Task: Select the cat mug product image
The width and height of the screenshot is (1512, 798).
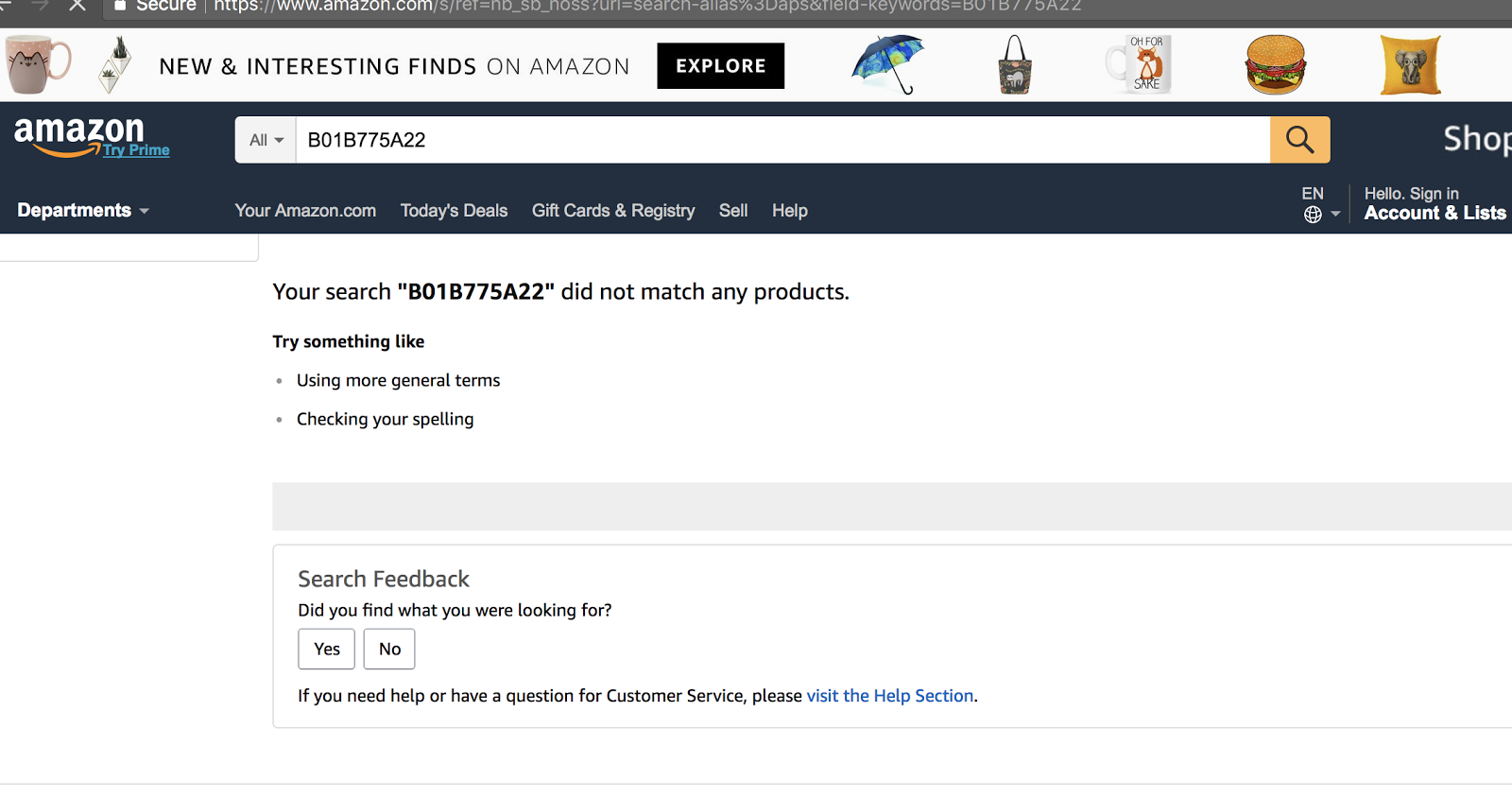Action: pyautogui.click(x=38, y=64)
